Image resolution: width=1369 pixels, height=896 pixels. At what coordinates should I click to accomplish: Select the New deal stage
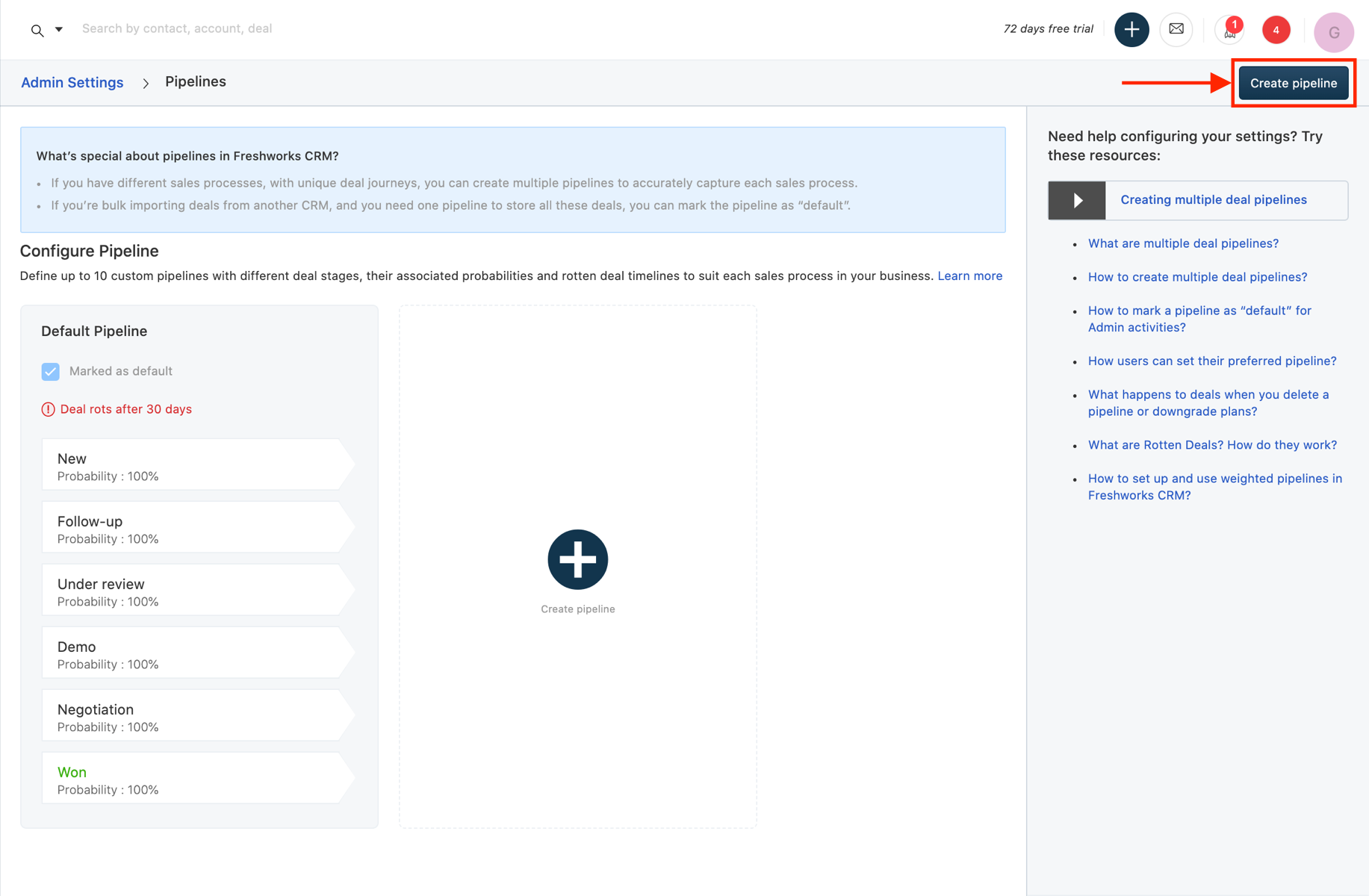tap(198, 464)
